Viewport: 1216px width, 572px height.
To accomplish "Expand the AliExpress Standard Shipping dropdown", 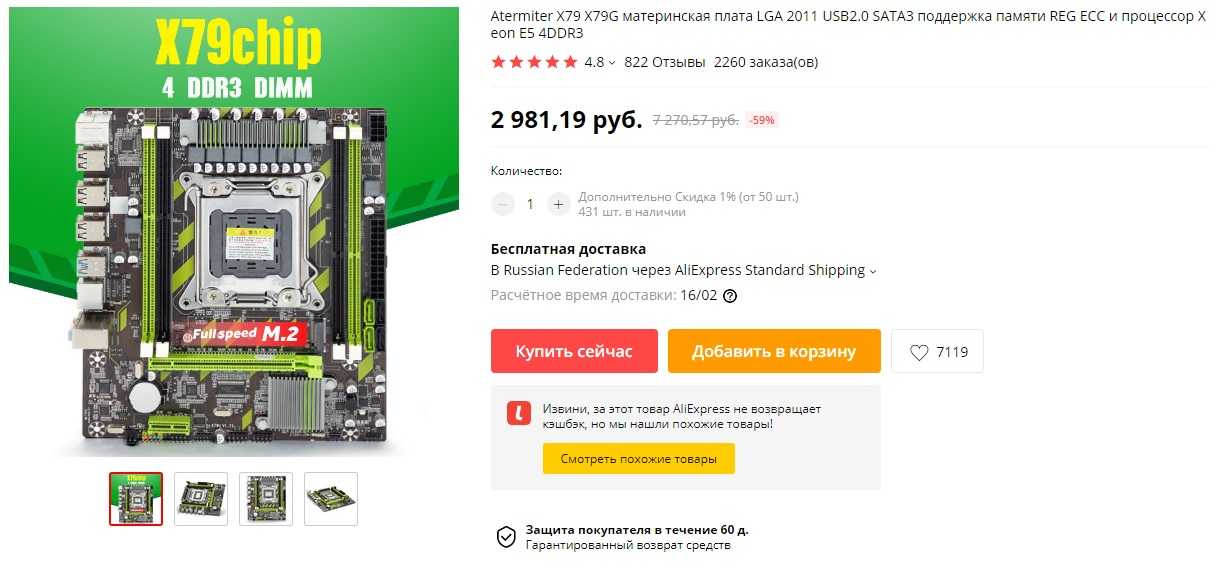I will (873, 271).
